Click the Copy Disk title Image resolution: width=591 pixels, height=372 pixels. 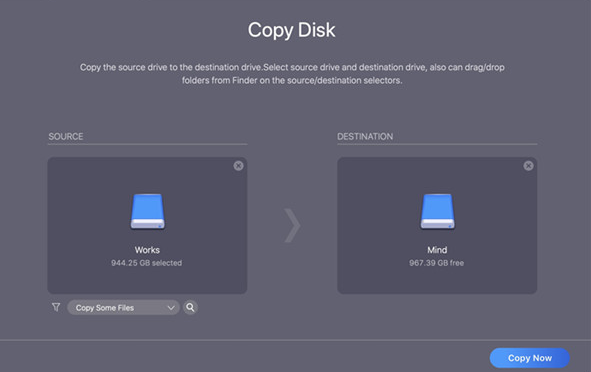(x=292, y=30)
